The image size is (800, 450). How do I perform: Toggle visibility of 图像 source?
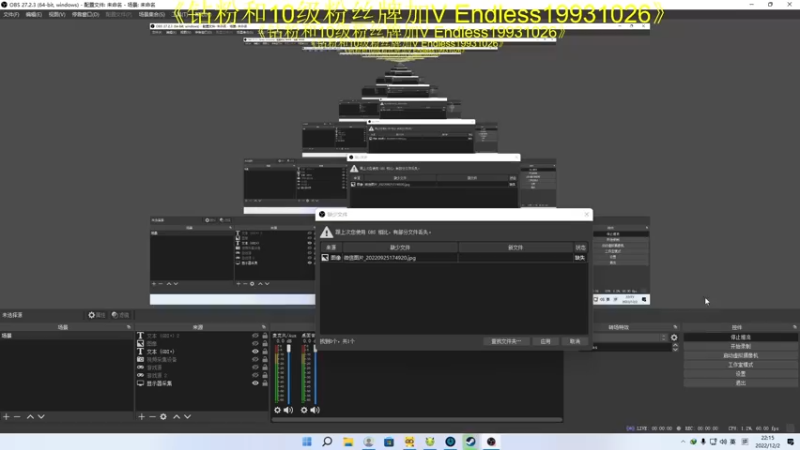(255, 344)
